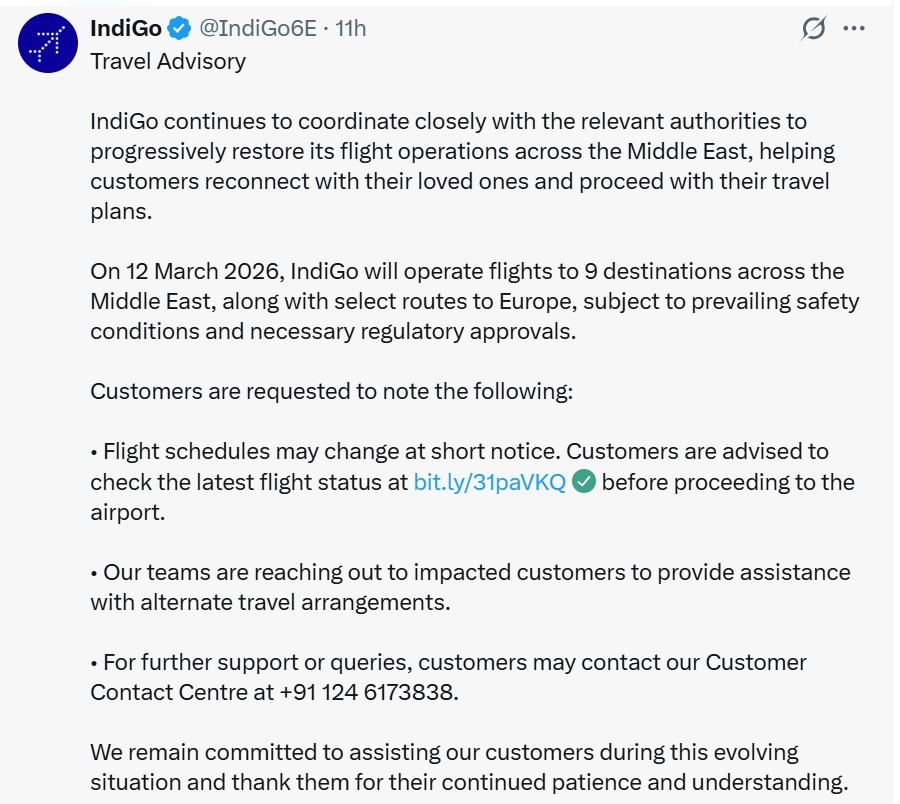Click the IndiGo display name
The height and width of the screenshot is (804, 900).
point(126,28)
